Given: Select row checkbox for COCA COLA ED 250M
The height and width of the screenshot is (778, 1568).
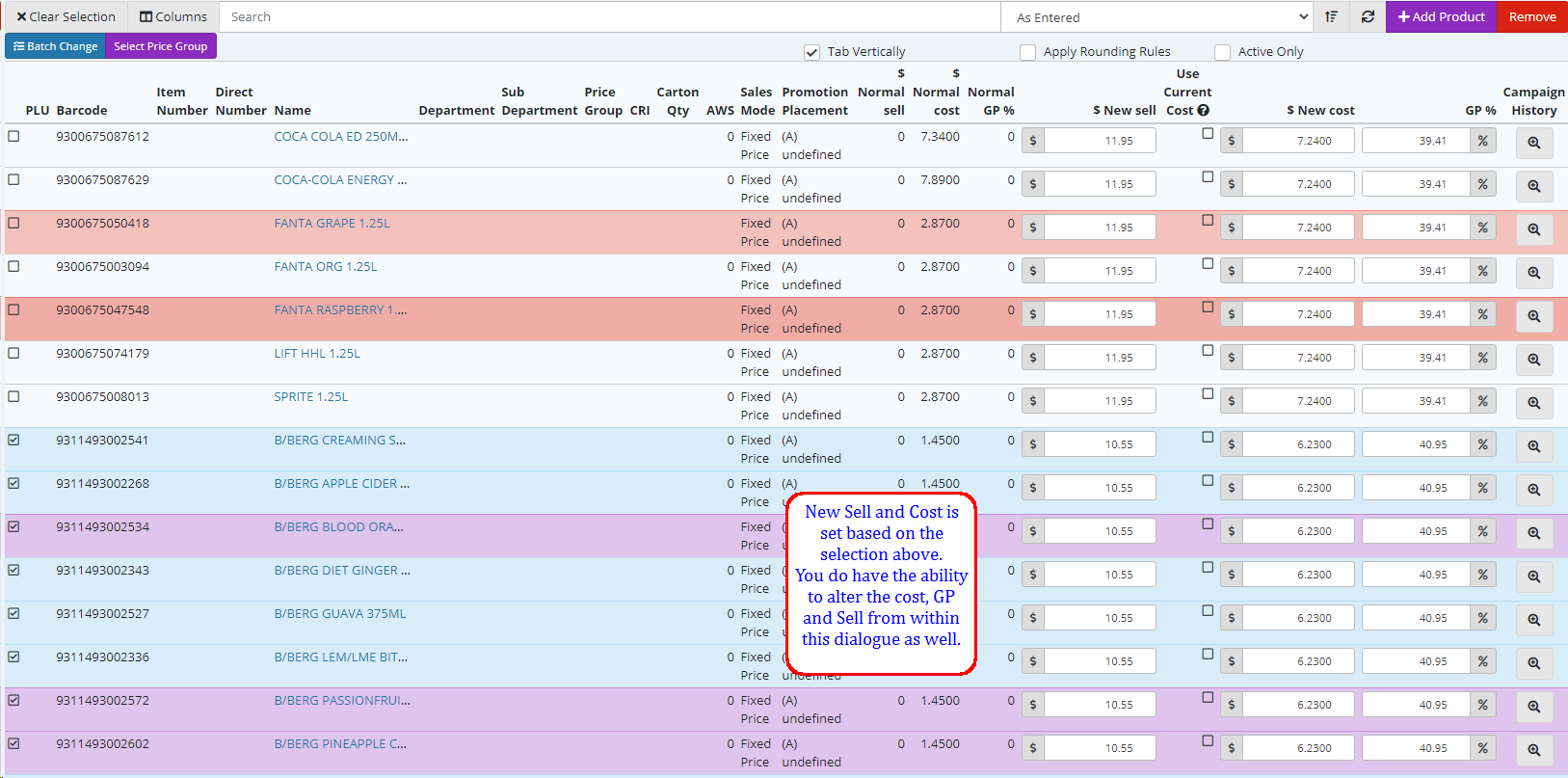Looking at the screenshot, I should pyautogui.click(x=13, y=136).
